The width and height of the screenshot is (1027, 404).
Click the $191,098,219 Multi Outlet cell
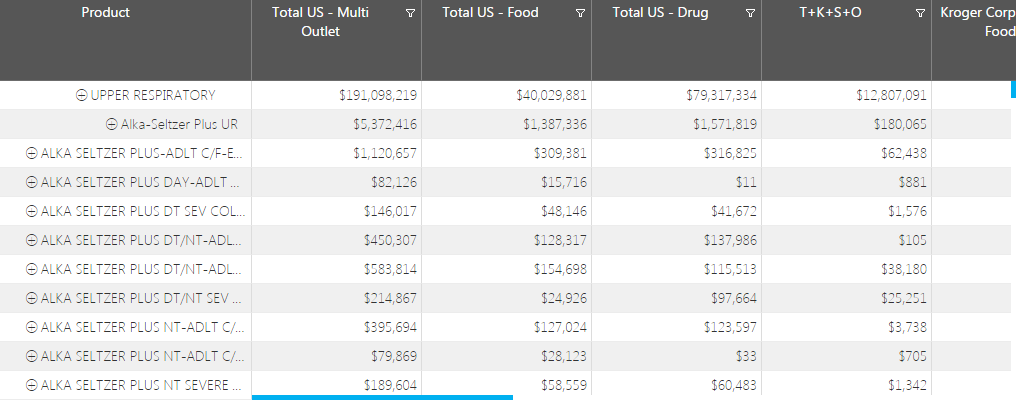tap(378, 96)
